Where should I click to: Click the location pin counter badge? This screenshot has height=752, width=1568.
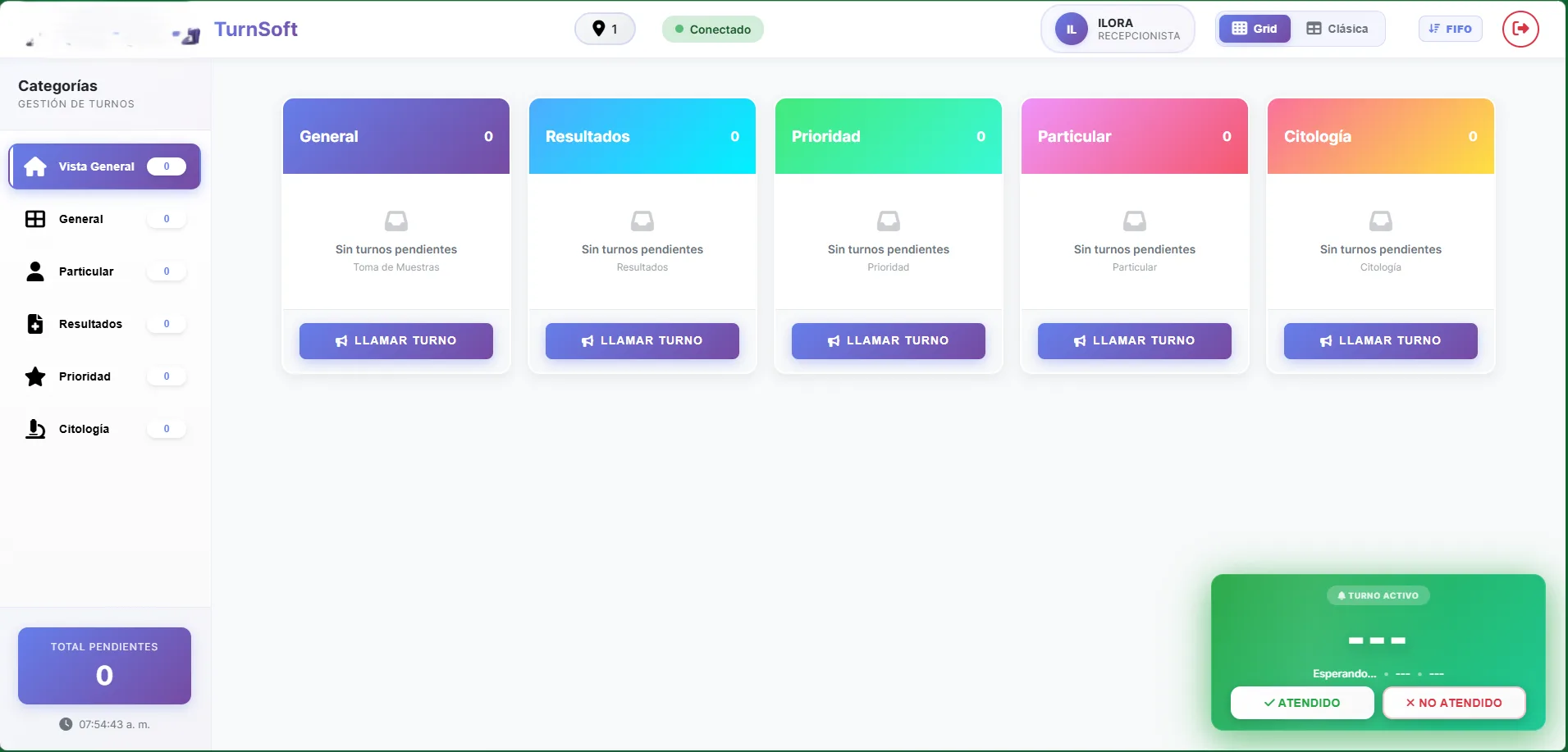tap(605, 29)
